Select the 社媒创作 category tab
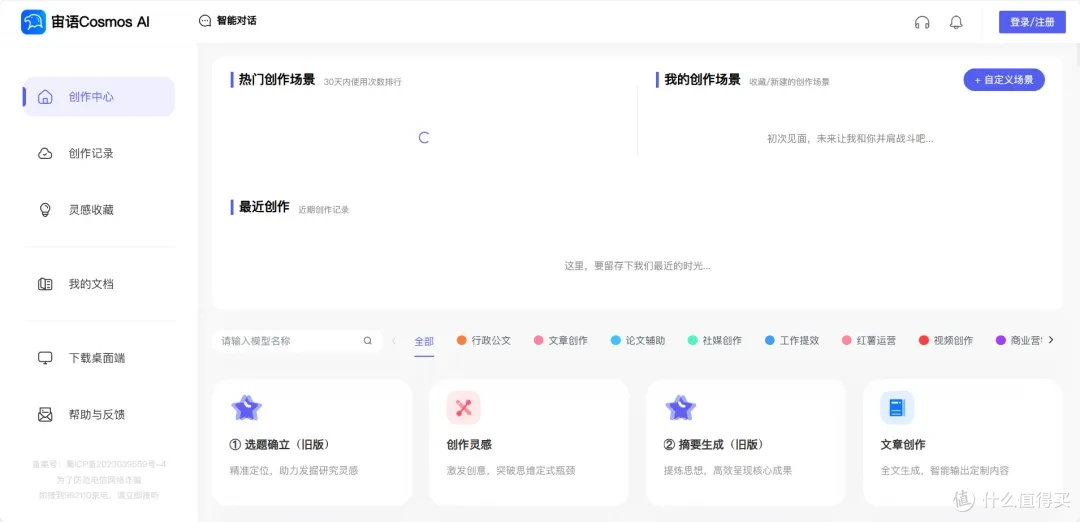This screenshot has height=522, width=1080. point(715,340)
